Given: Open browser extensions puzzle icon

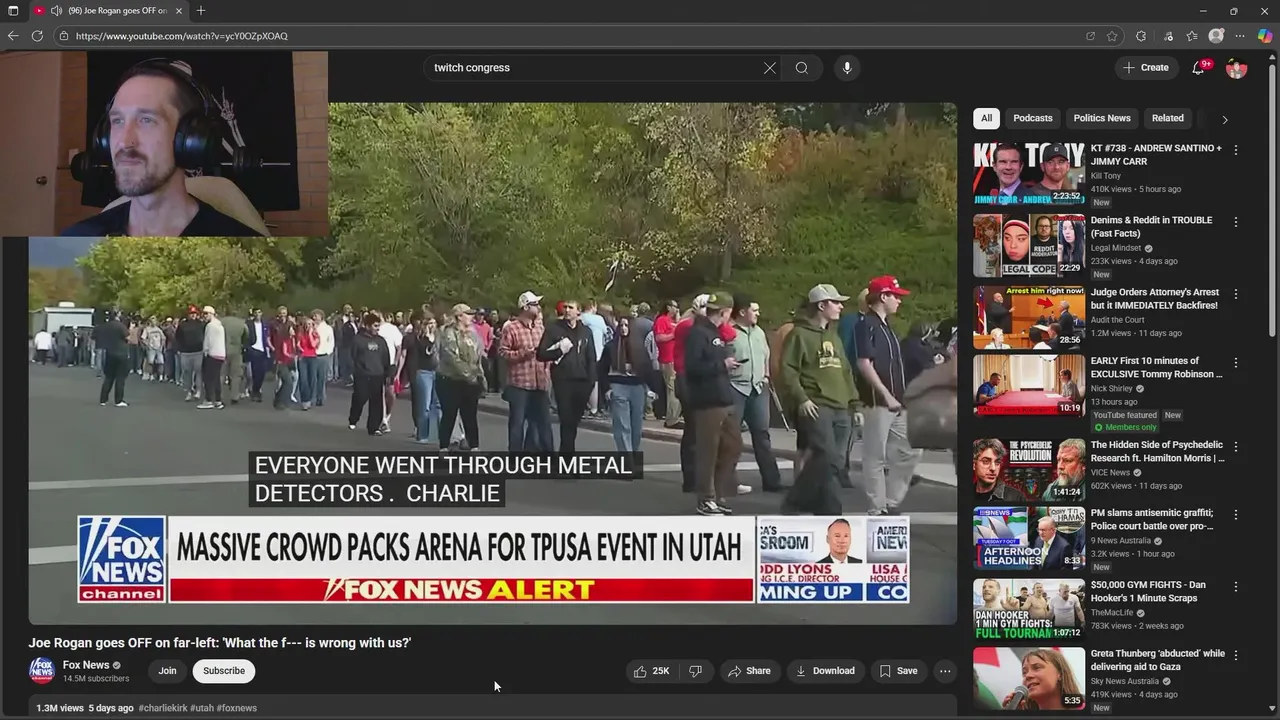Looking at the screenshot, I should click(x=1141, y=36).
